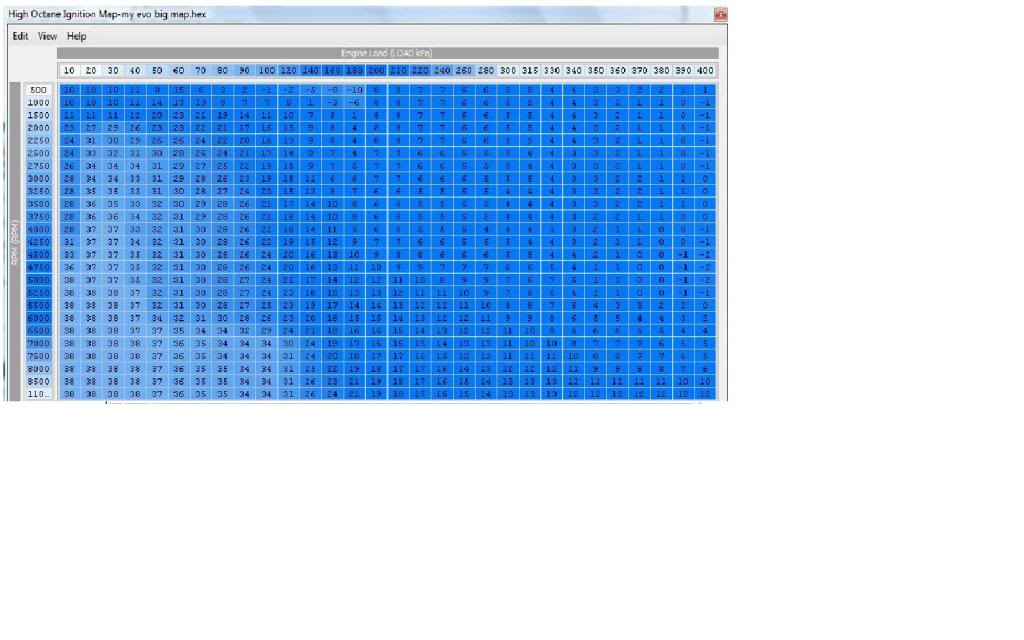The image size is (1024, 640).
Task: Click the -6 cell in the 1000 RPM row
Action: point(354,103)
